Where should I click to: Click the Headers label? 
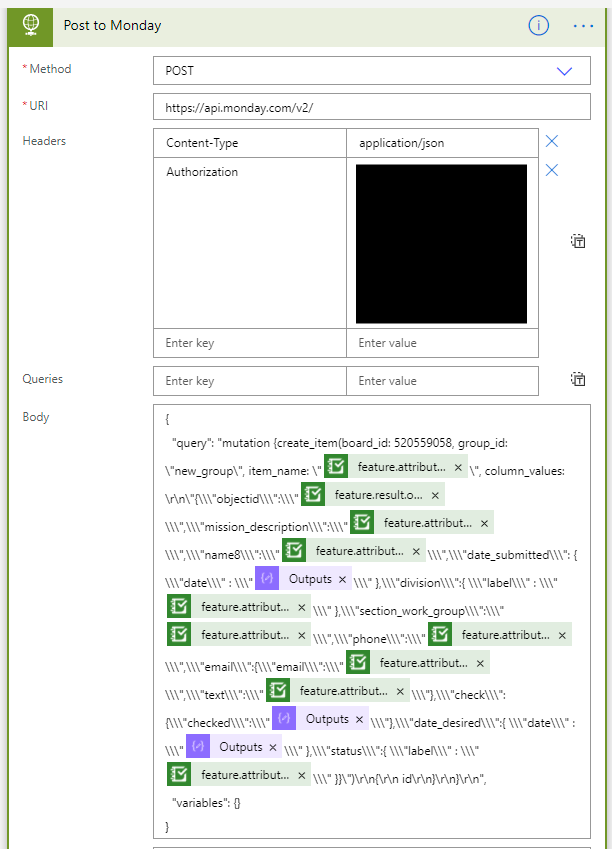pyautogui.click(x=44, y=141)
